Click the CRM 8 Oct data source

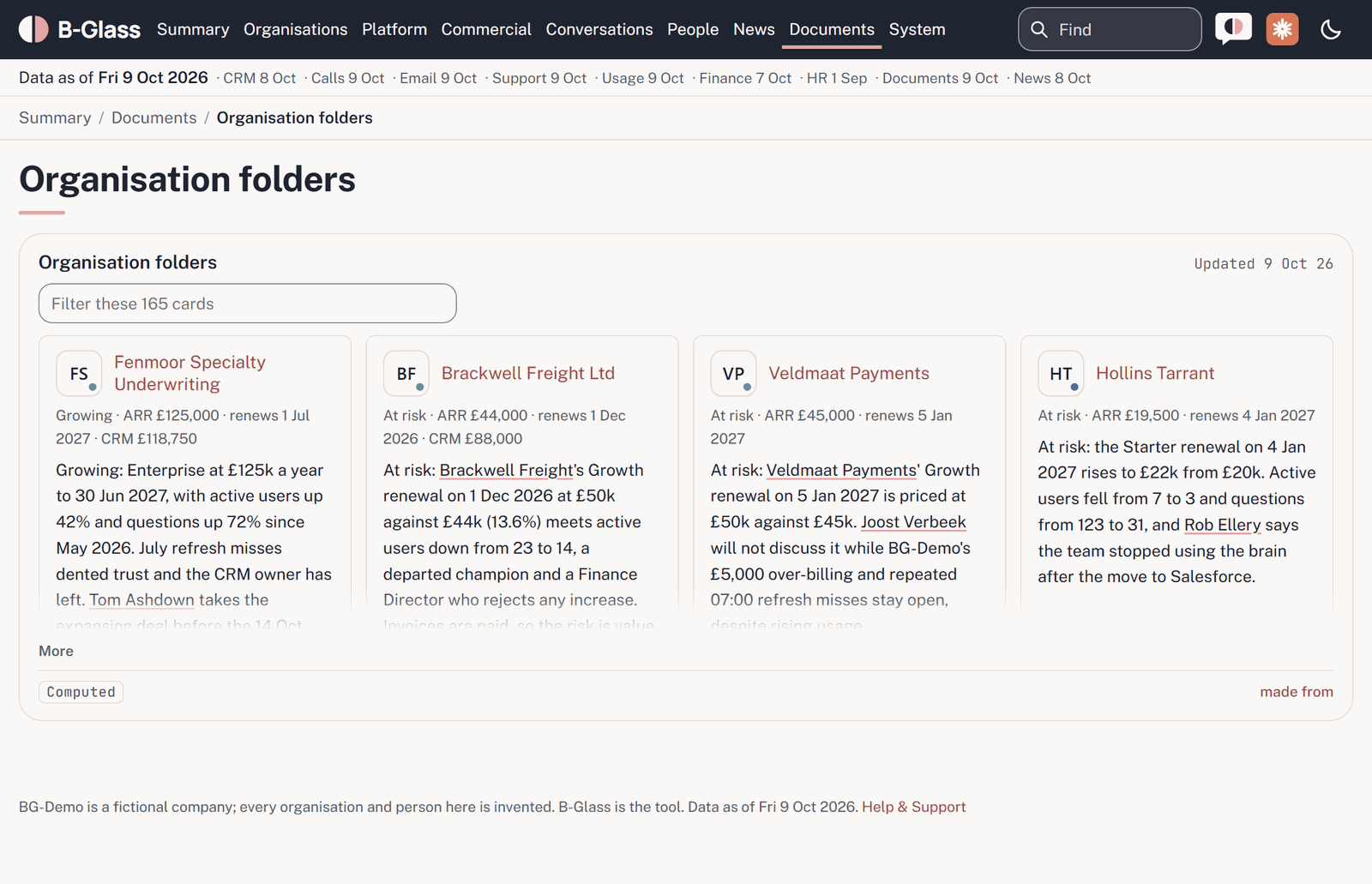259,78
